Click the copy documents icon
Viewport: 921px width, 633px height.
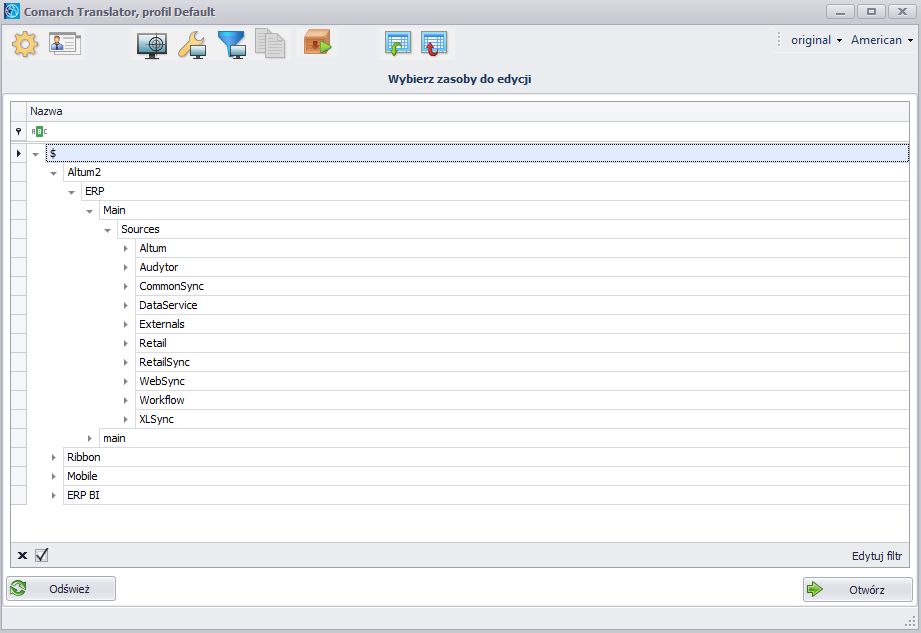(x=270, y=44)
